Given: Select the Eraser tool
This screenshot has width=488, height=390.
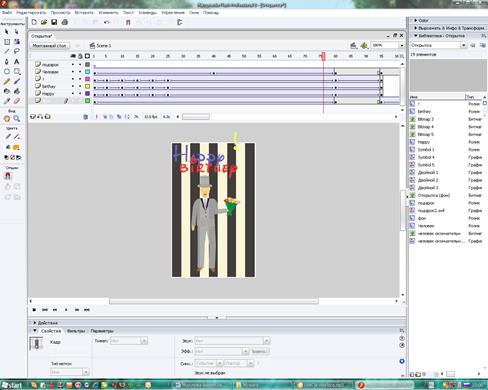Looking at the screenshot, I should click(17, 101).
